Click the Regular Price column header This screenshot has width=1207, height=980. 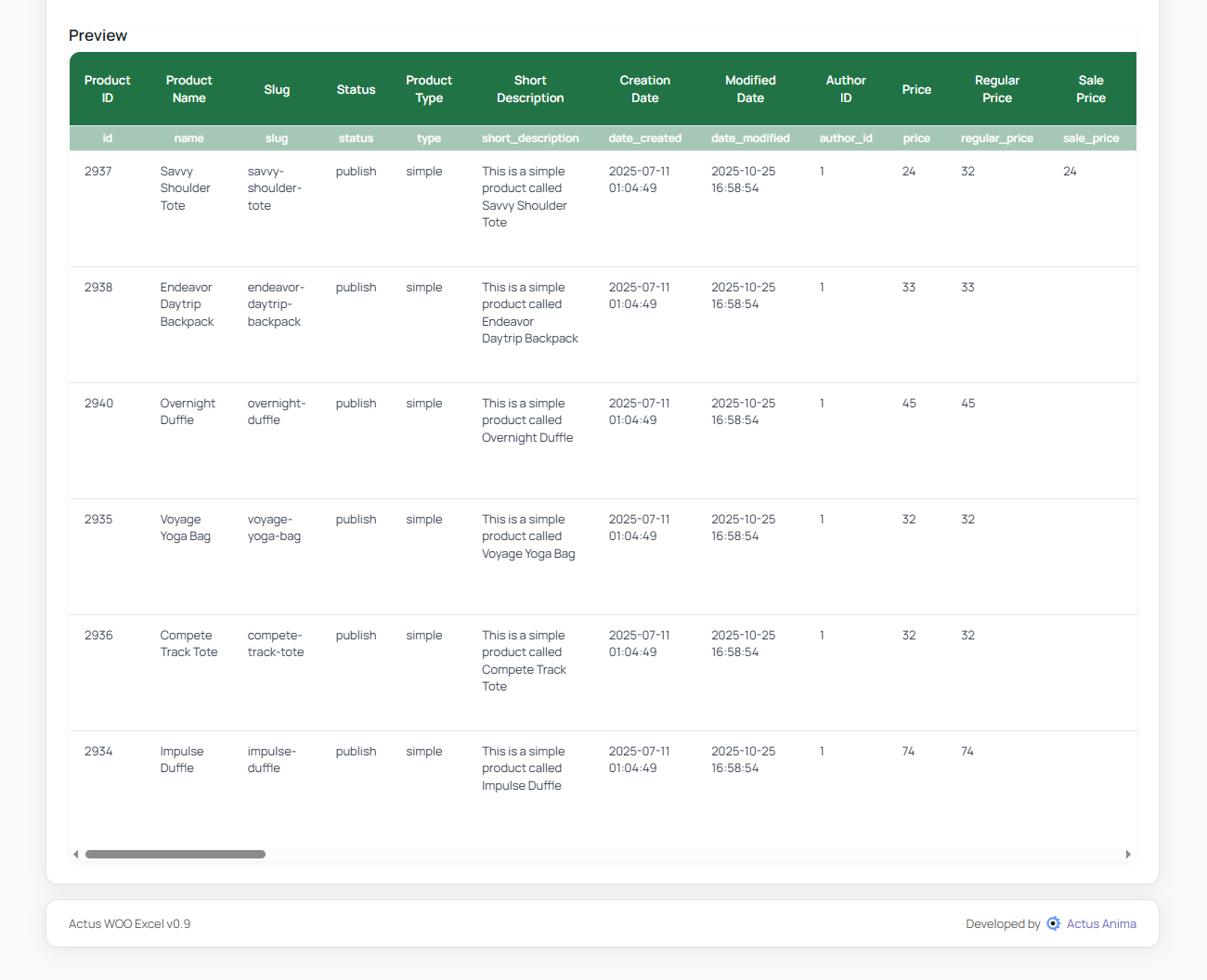pyautogui.click(x=996, y=89)
